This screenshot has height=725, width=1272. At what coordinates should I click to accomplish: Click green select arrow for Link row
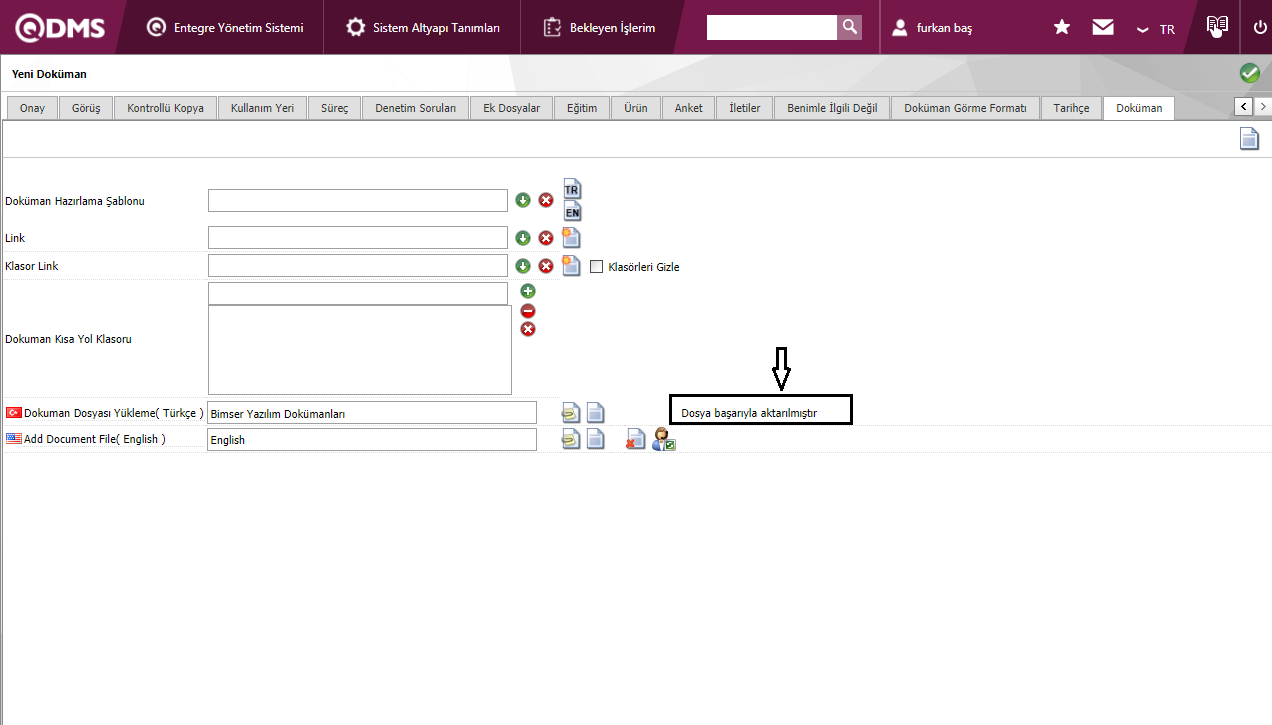click(523, 238)
